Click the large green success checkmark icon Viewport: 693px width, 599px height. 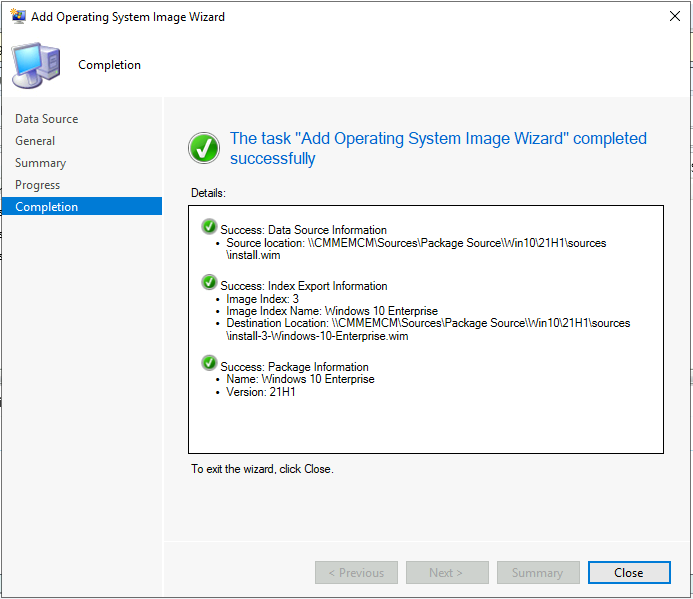[204, 148]
